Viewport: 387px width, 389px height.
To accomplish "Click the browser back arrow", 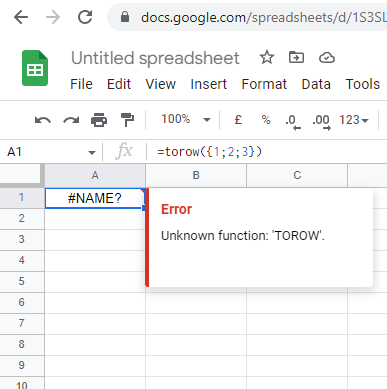I will pos(21,17).
